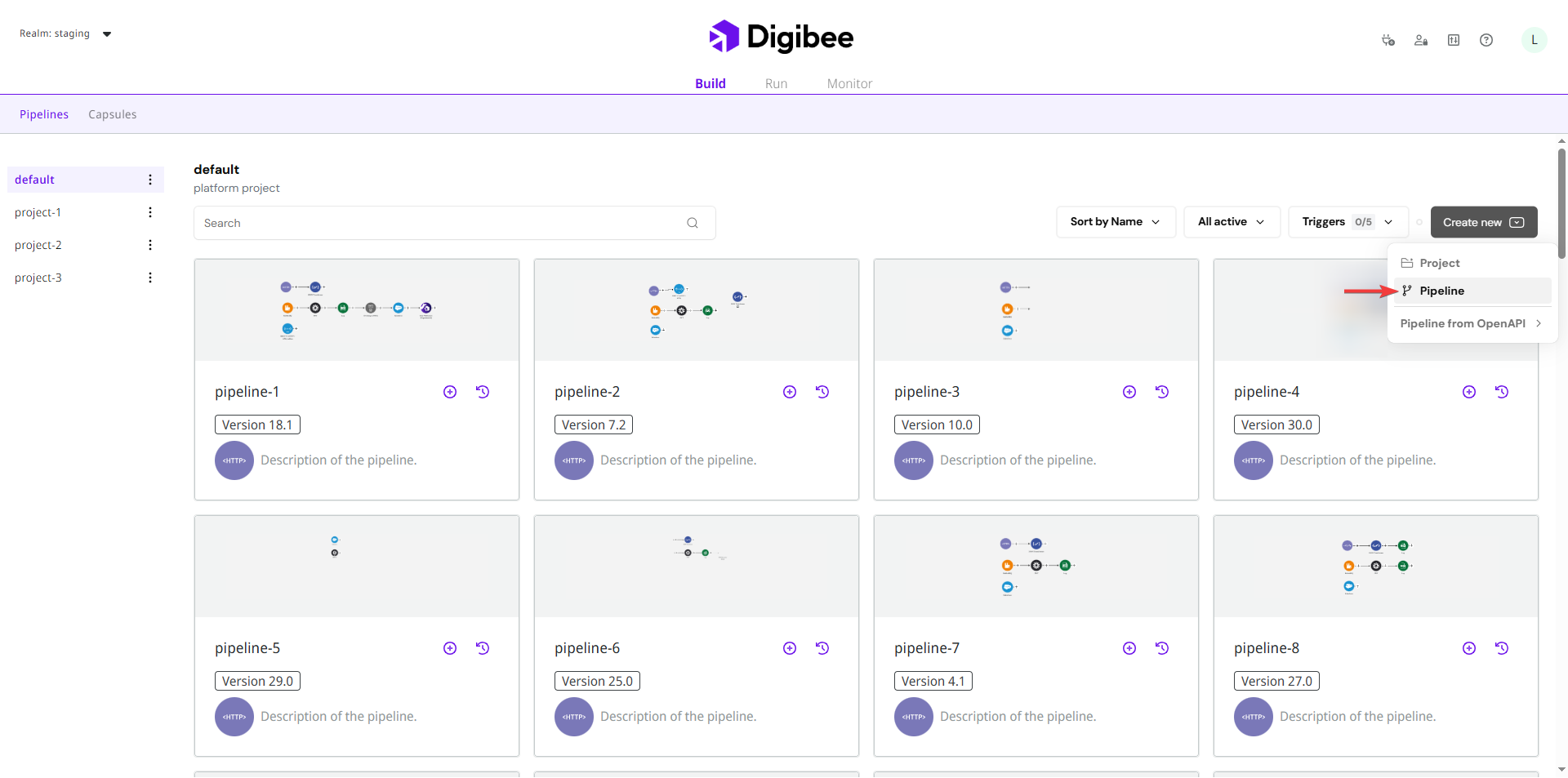The height and width of the screenshot is (778, 1568).
Task: Click the add icon on pipeline-7 card
Action: click(1129, 648)
